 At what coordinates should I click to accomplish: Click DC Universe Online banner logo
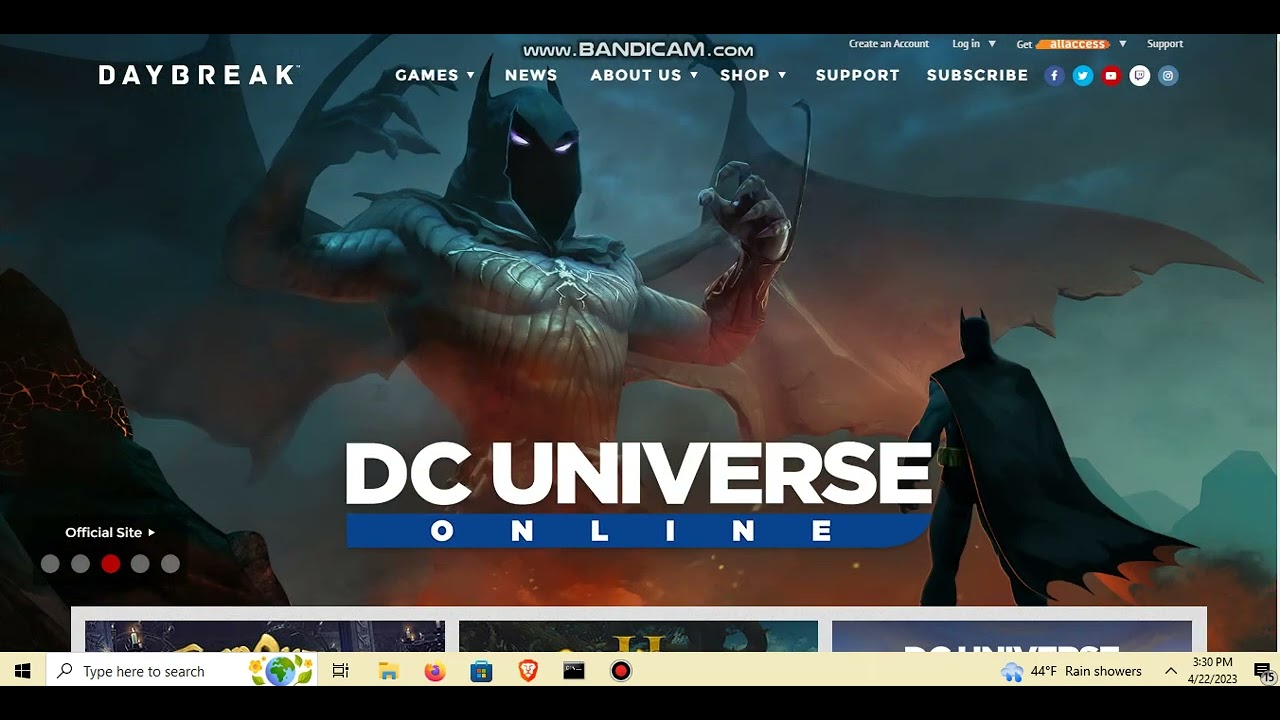click(x=638, y=494)
